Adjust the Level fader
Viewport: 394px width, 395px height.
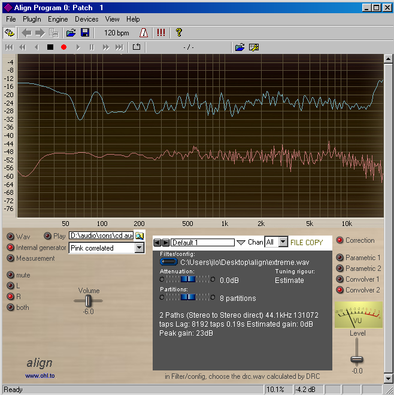(357, 359)
